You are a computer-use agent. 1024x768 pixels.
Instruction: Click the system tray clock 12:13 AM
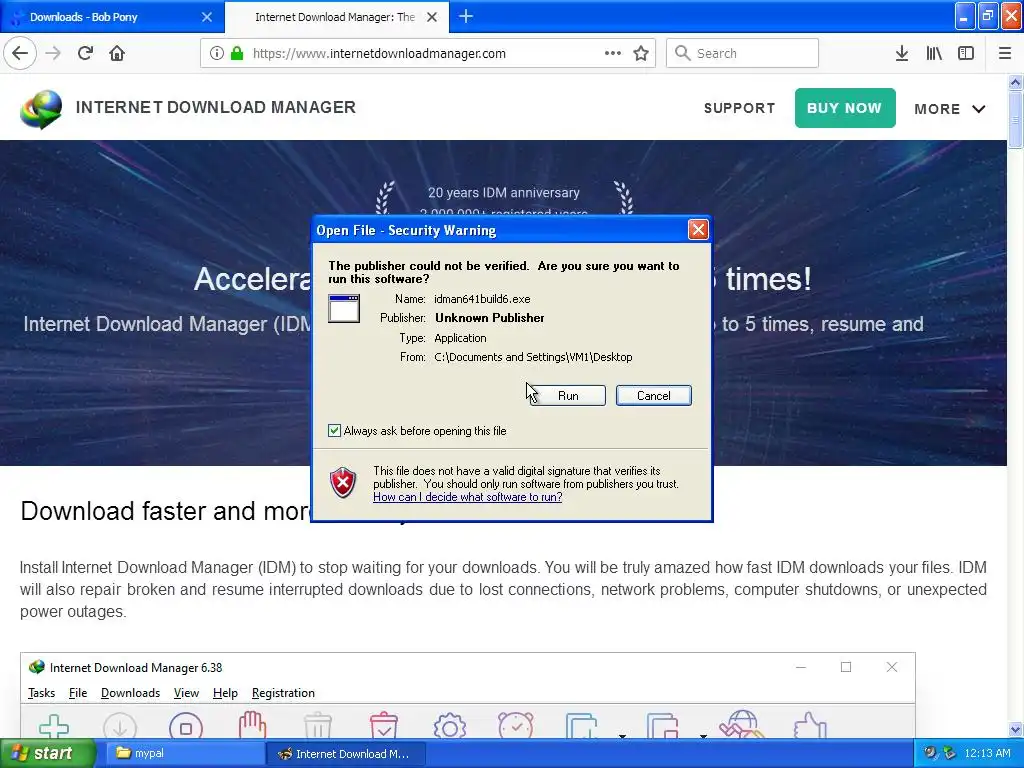click(987, 754)
